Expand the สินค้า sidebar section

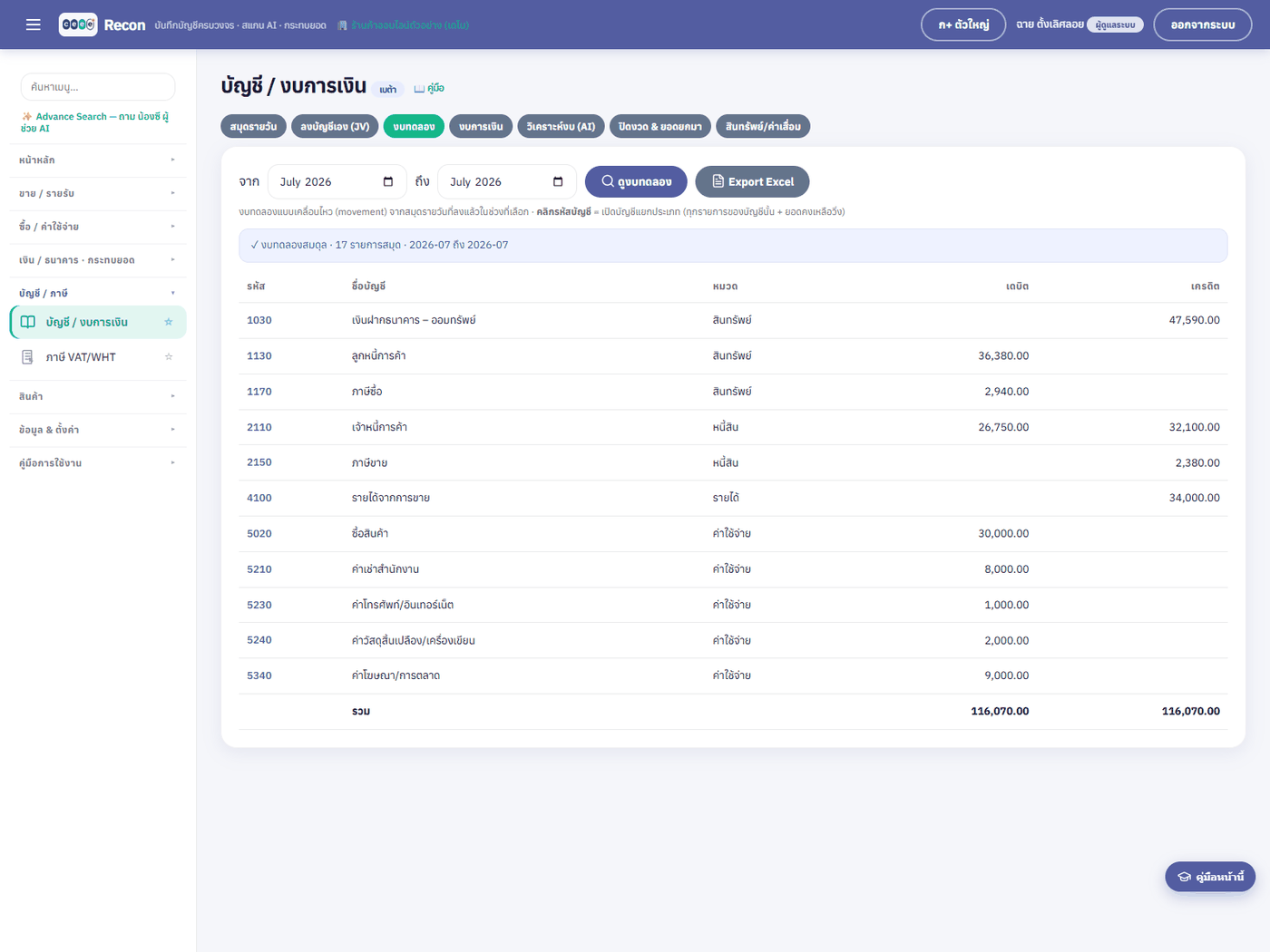pos(98,396)
